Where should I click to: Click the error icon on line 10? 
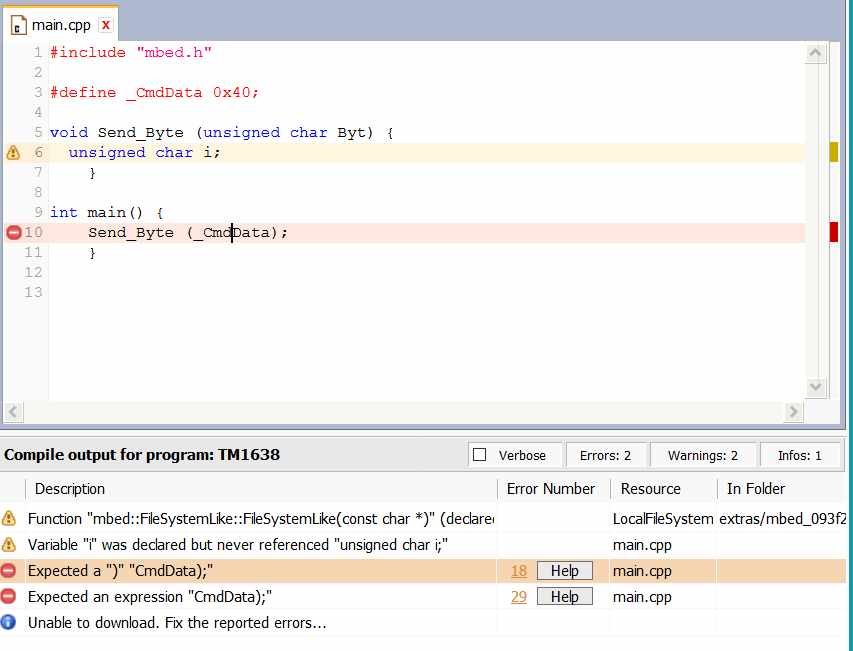point(14,233)
